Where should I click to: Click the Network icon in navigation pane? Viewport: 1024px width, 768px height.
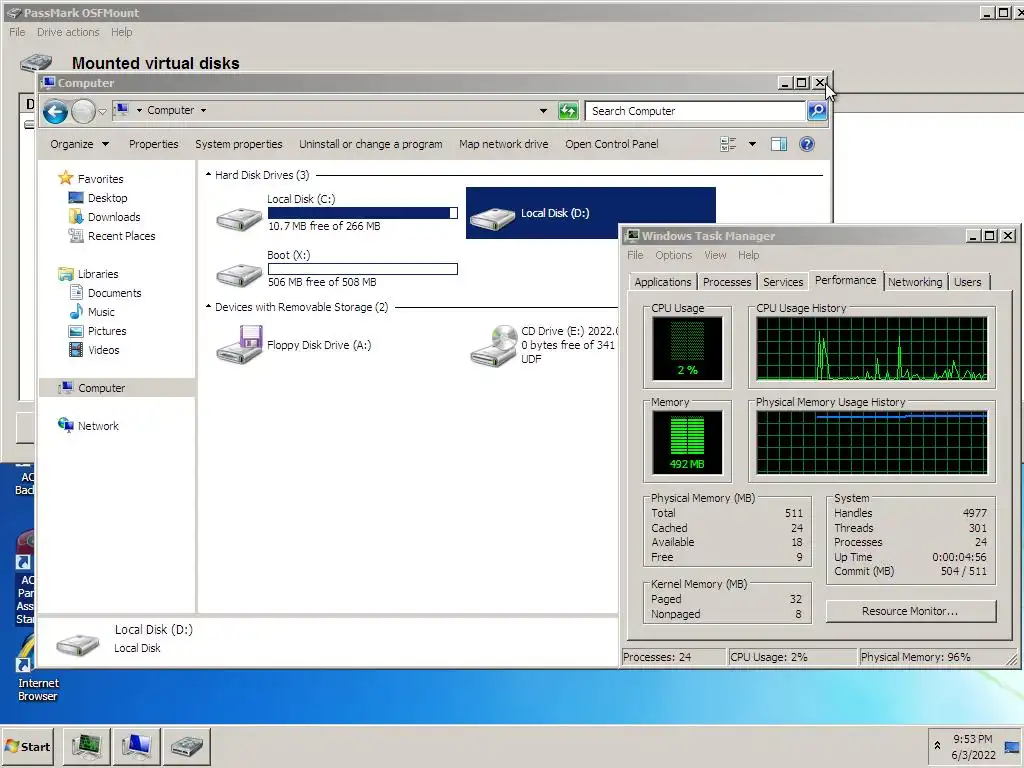tap(65, 425)
